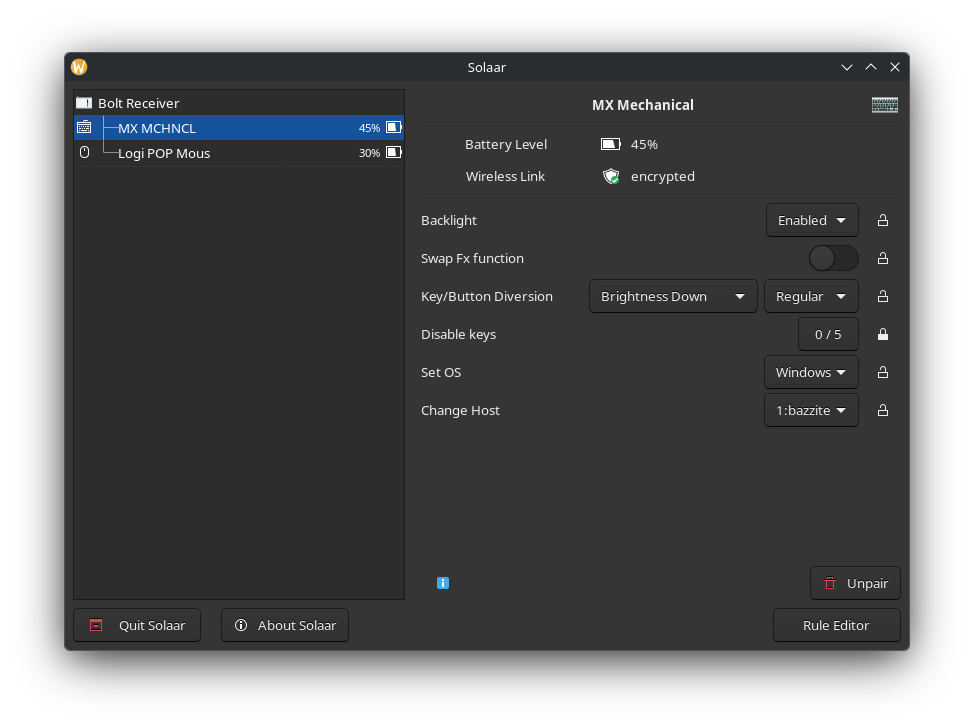Open the Set OS Windows dropdown
Image resolution: width=974 pixels, height=727 pixels.
(811, 372)
